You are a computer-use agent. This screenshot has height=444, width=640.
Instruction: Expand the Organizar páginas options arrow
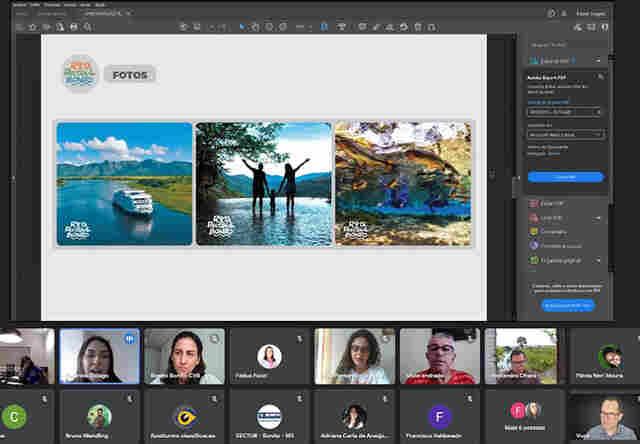tap(598, 260)
